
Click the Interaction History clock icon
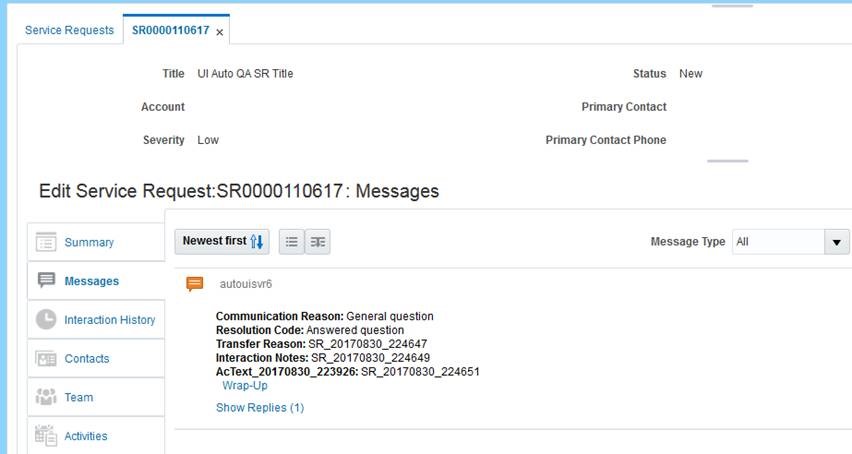(x=46, y=319)
